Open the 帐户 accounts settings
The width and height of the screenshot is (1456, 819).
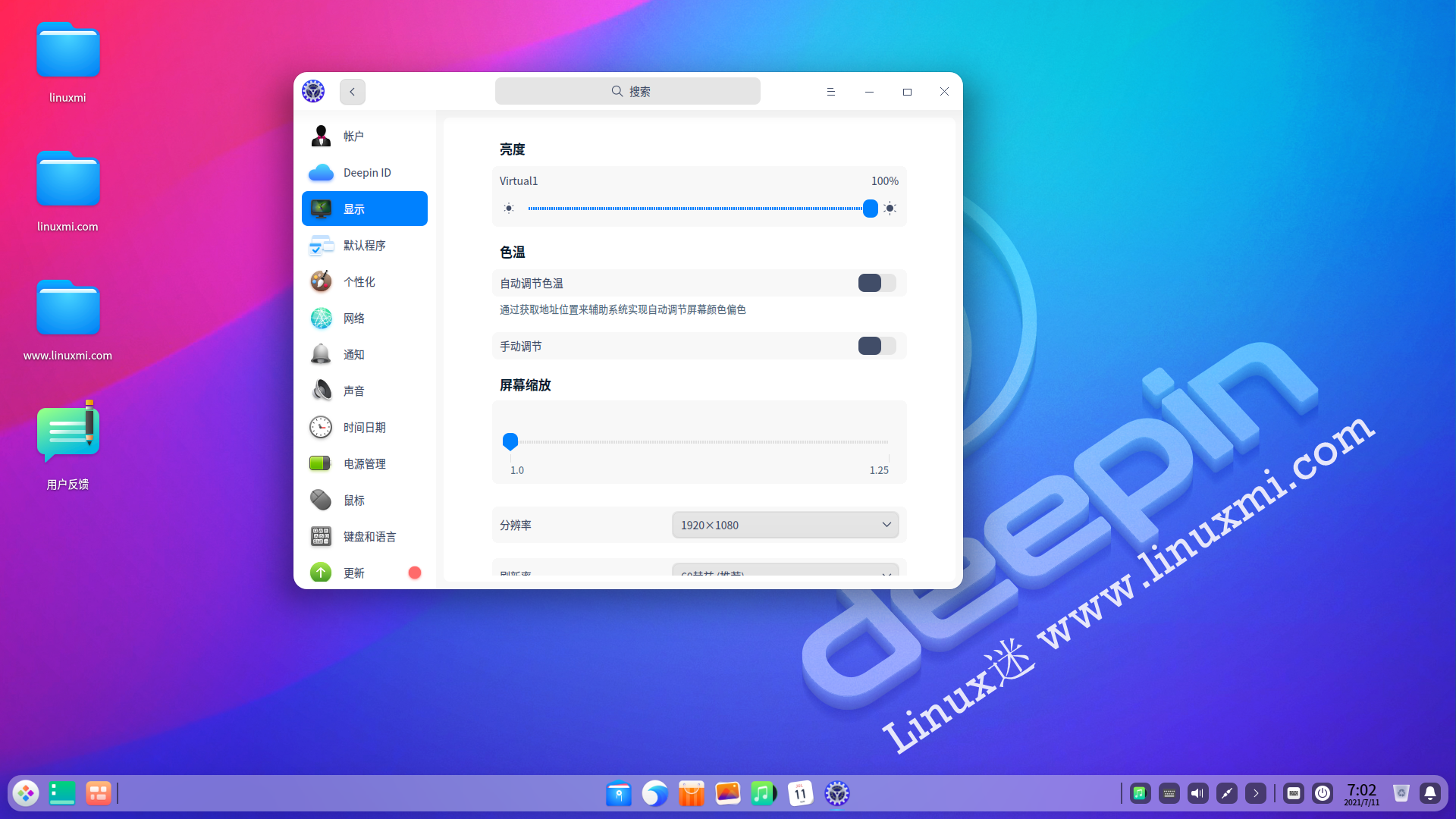click(365, 136)
